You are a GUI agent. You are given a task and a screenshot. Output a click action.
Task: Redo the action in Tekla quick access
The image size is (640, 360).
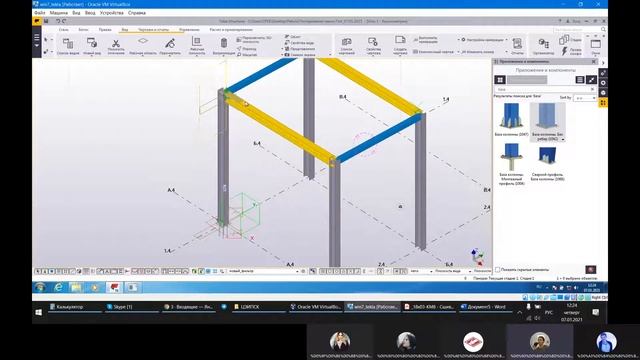click(64, 21)
